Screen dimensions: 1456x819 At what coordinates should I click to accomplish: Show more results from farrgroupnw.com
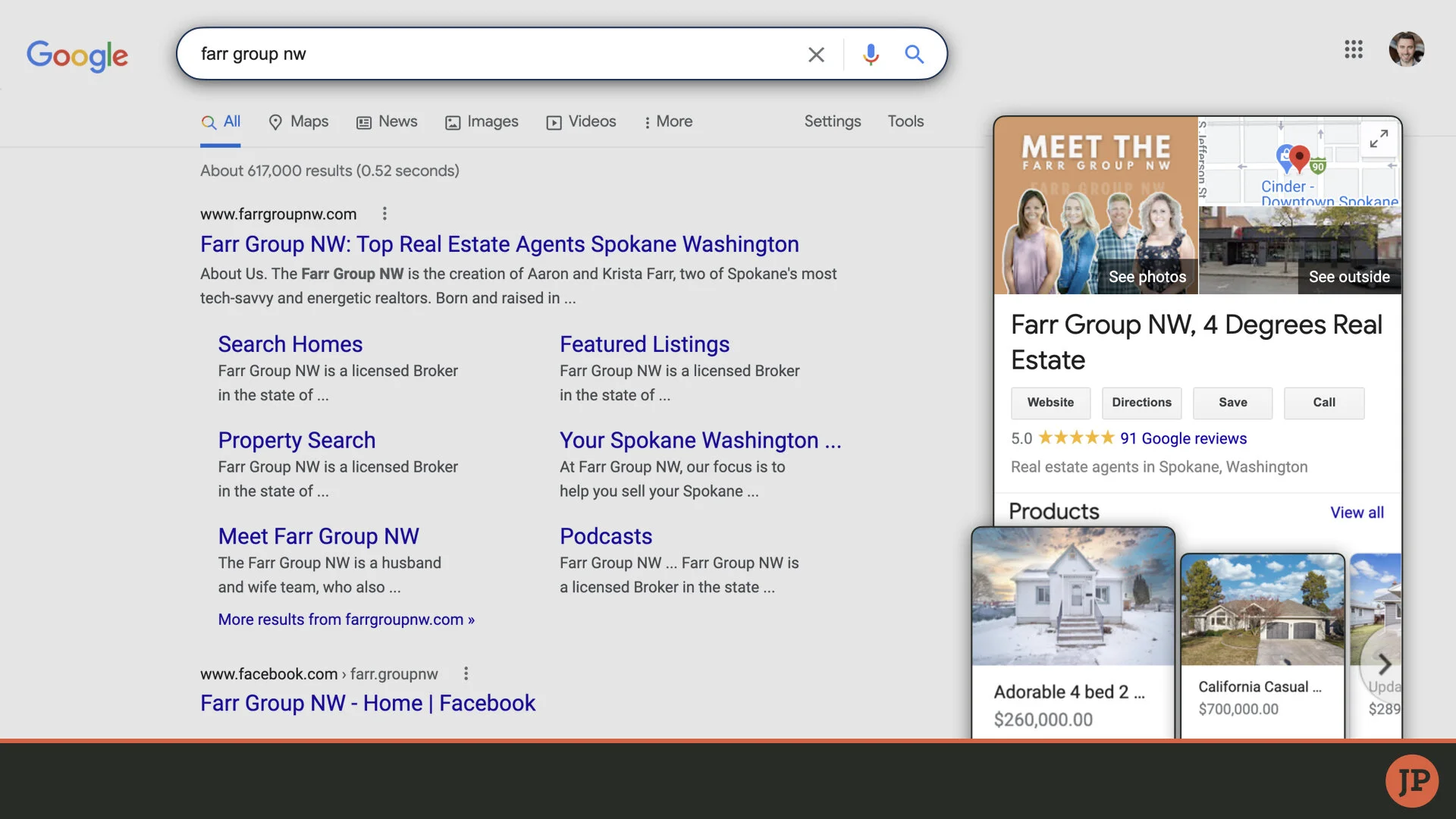(347, 620)
